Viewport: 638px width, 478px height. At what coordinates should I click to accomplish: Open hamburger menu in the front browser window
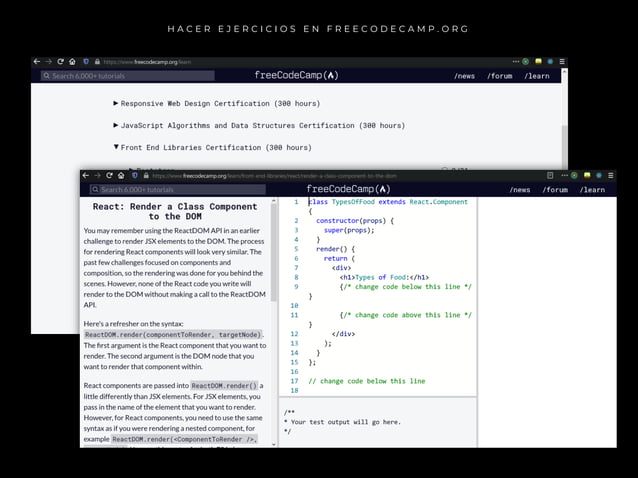[x=610, y=175]
